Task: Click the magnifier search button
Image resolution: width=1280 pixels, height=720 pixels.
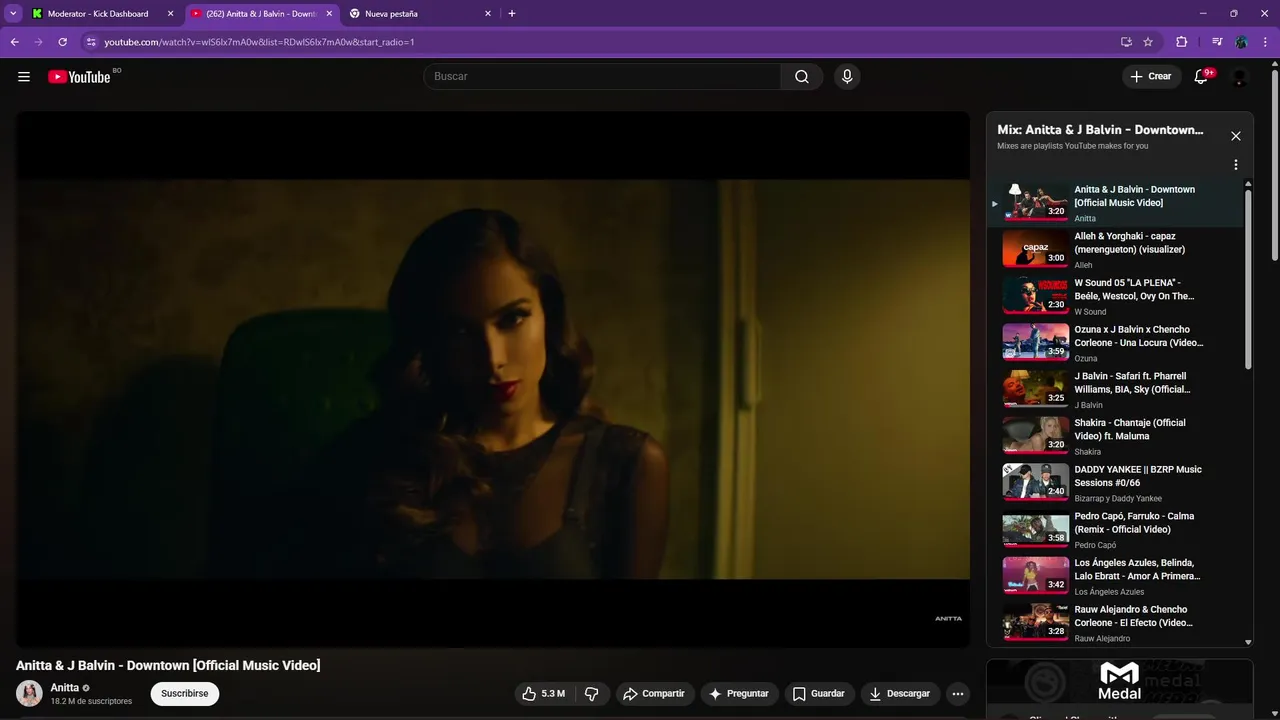Action: click(802, 77)
